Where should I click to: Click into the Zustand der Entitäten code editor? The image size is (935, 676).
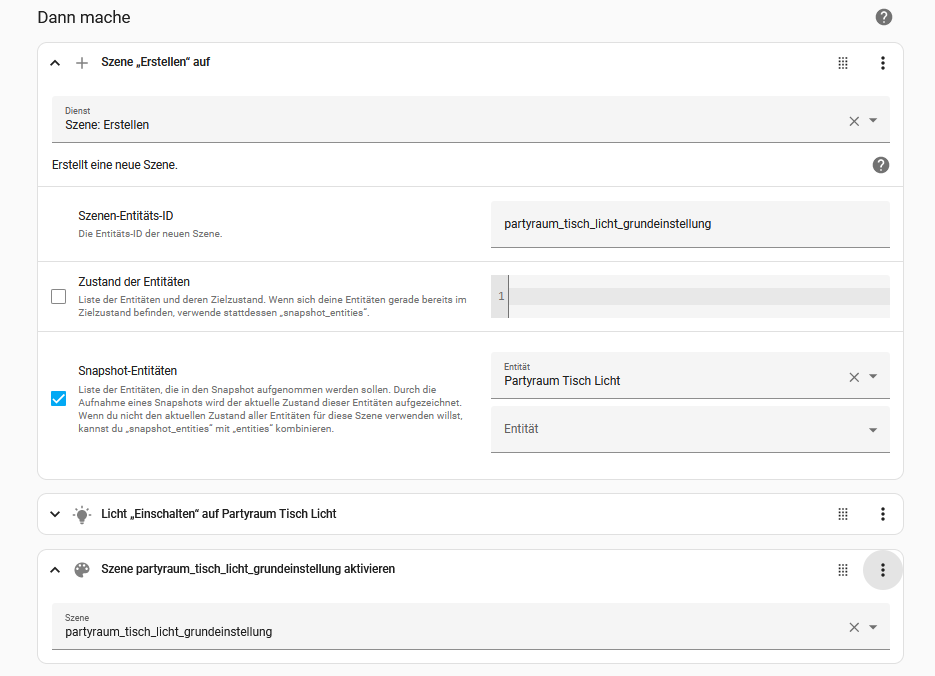pyautogui.click(x=698, y=297)
